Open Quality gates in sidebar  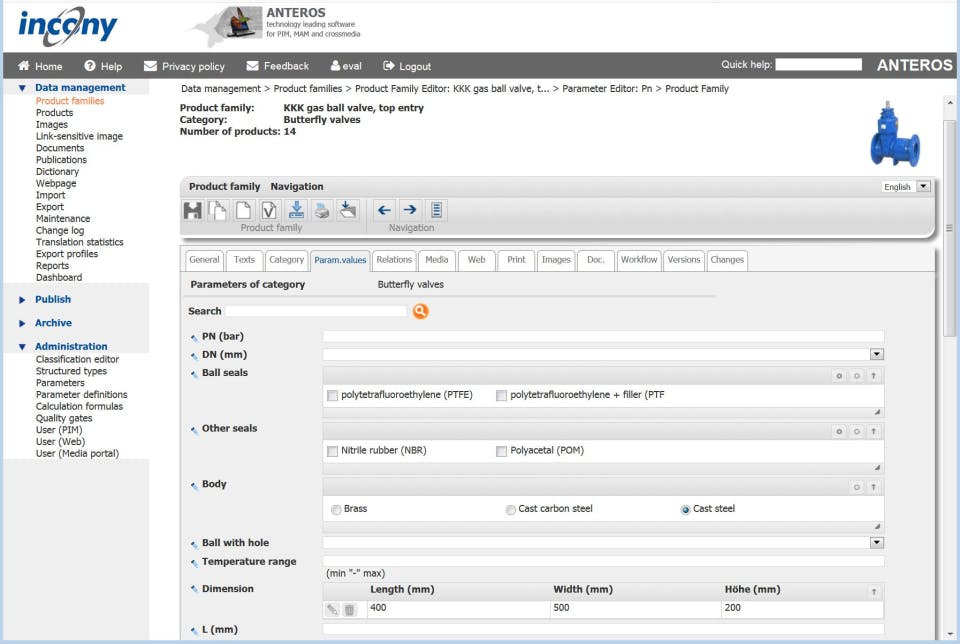64,418
